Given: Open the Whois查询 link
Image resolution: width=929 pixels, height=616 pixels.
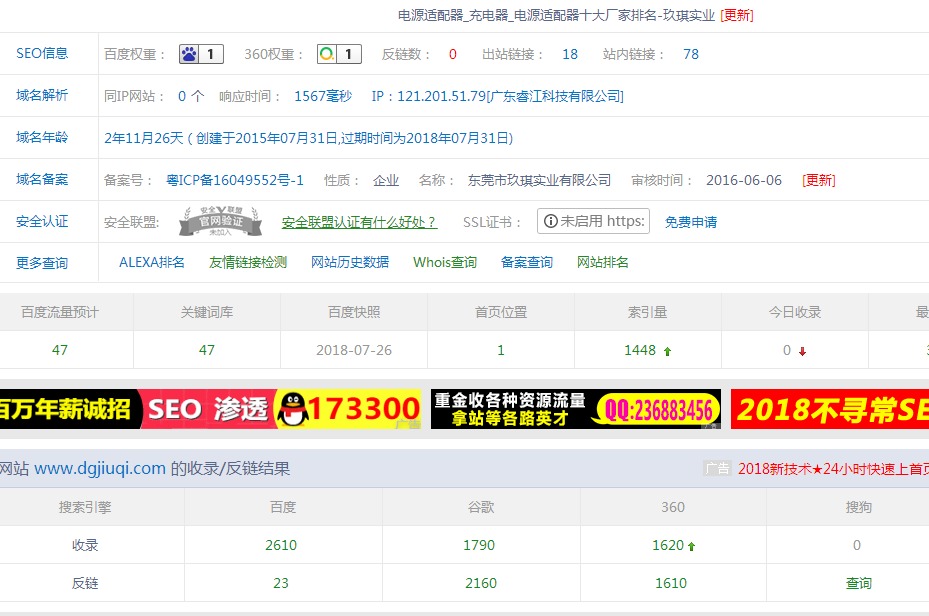Looking at the screenshot, I should 444,262.
